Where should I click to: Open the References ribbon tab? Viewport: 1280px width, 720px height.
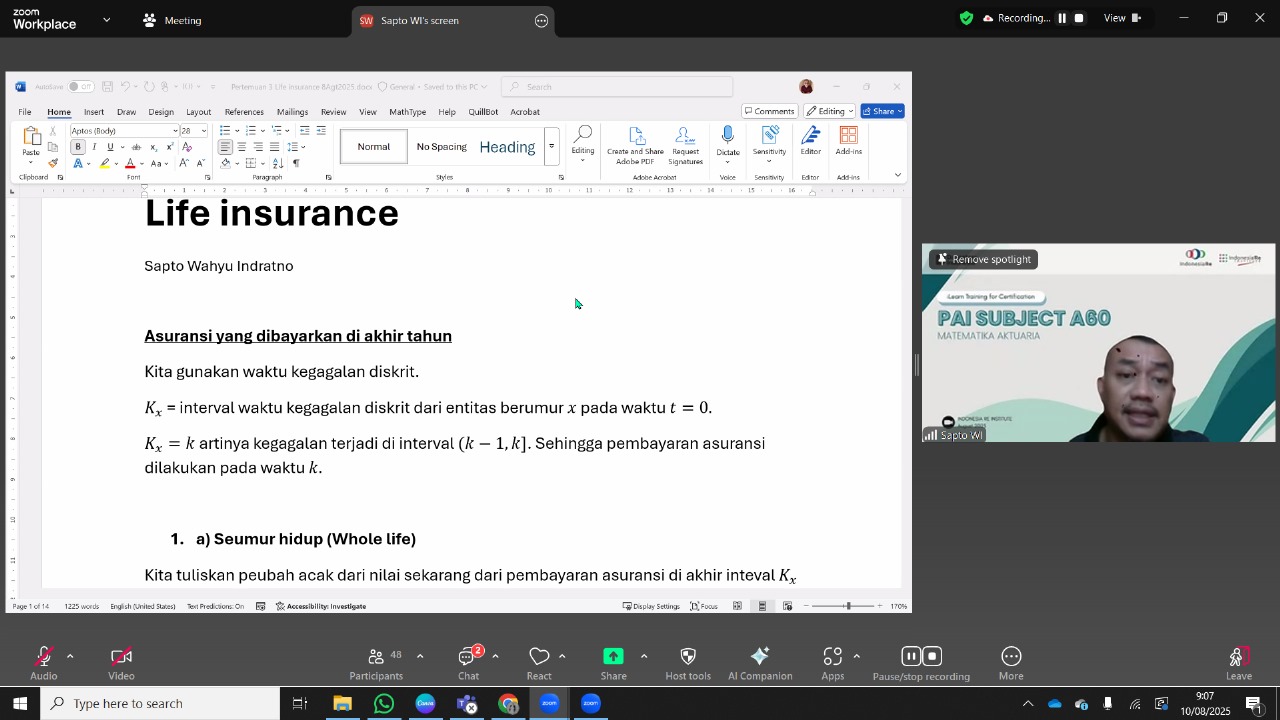point(244,112)
